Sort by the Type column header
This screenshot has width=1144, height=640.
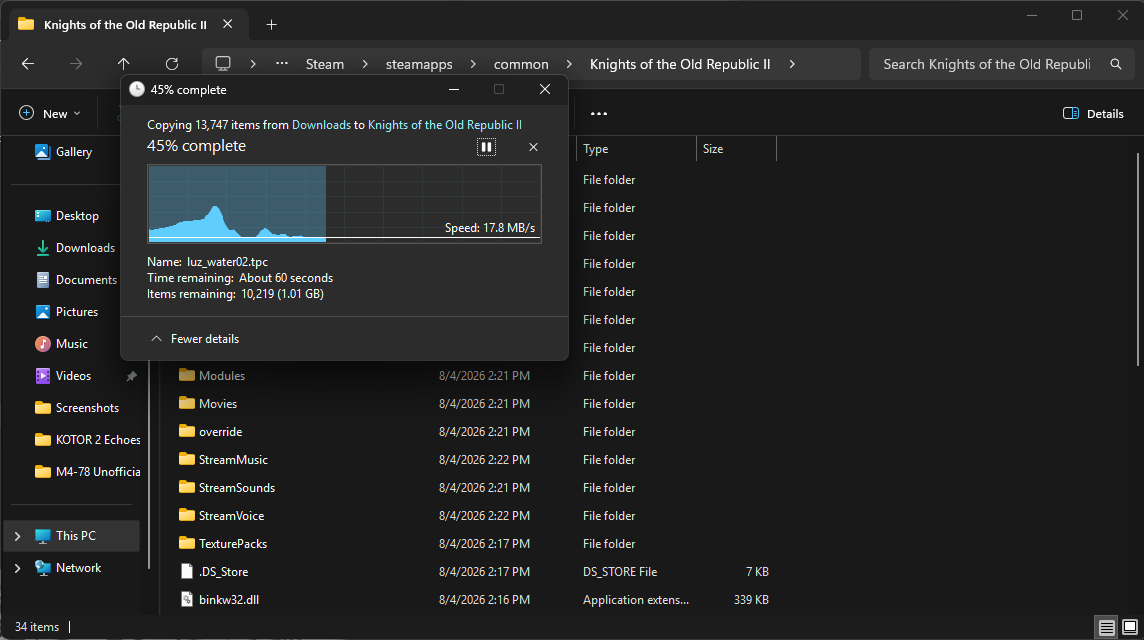coord(636,149)
